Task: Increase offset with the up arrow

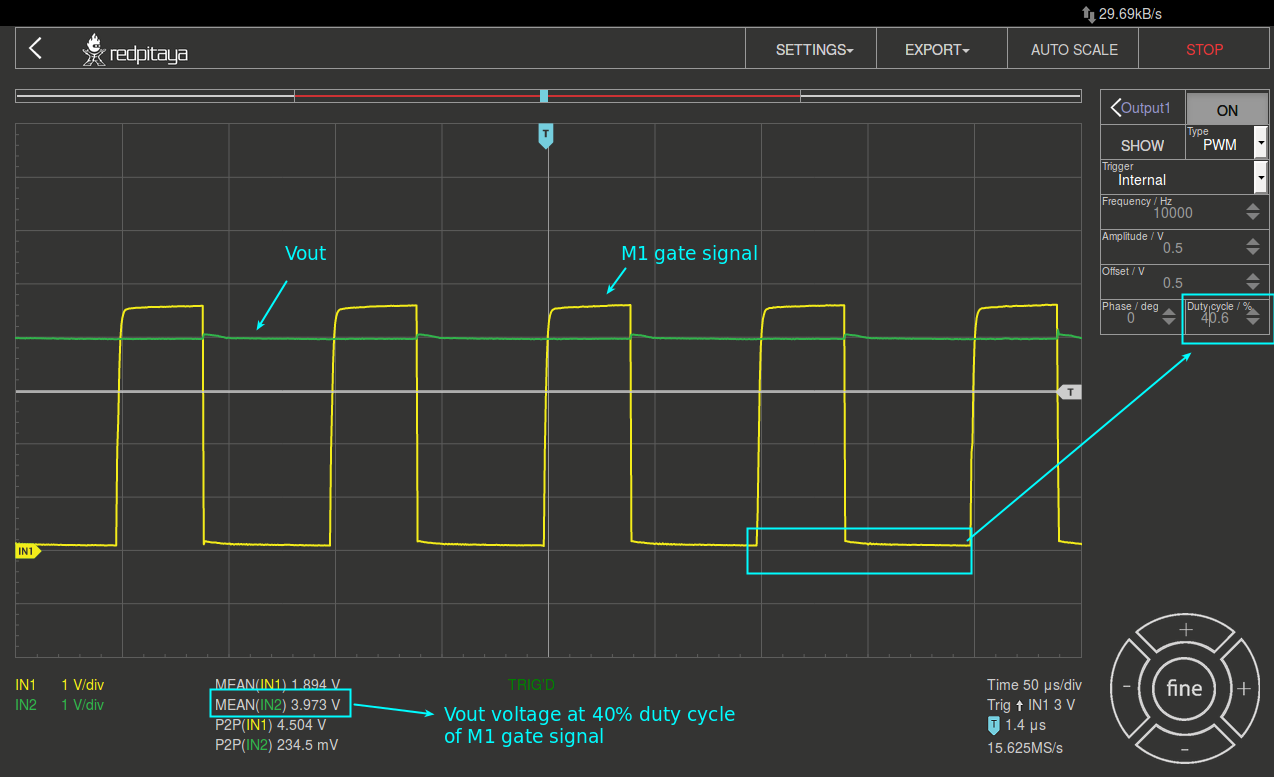Action: [x=1253, y=277]
